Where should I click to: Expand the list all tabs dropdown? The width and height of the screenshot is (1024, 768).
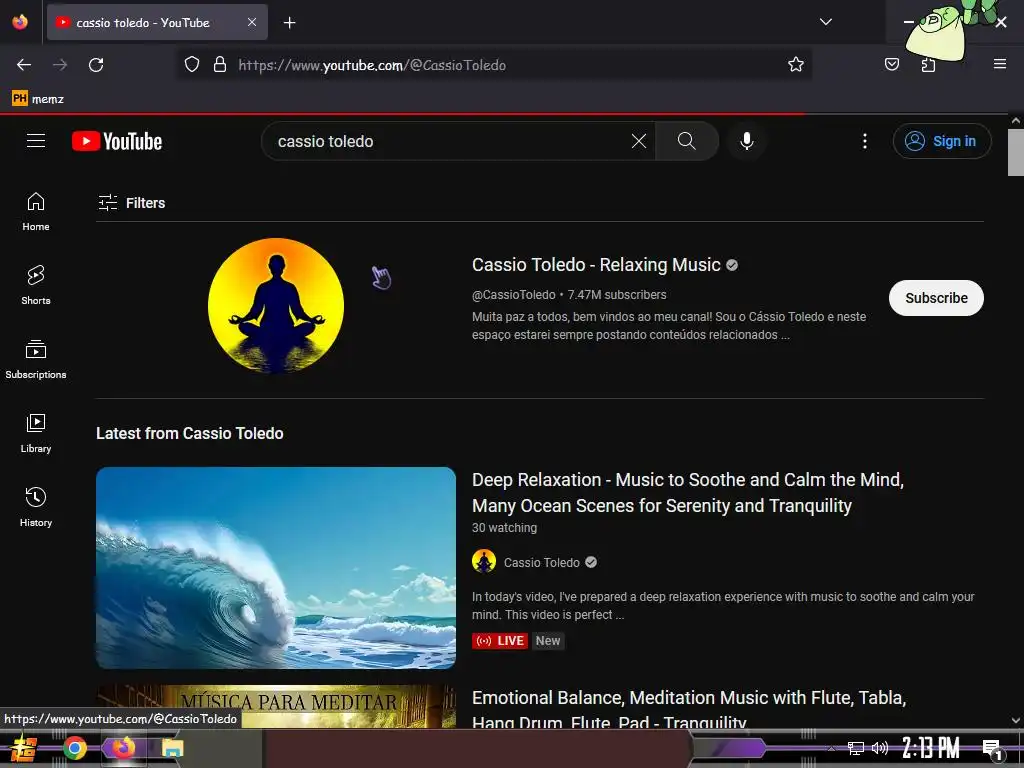[825, 22]
